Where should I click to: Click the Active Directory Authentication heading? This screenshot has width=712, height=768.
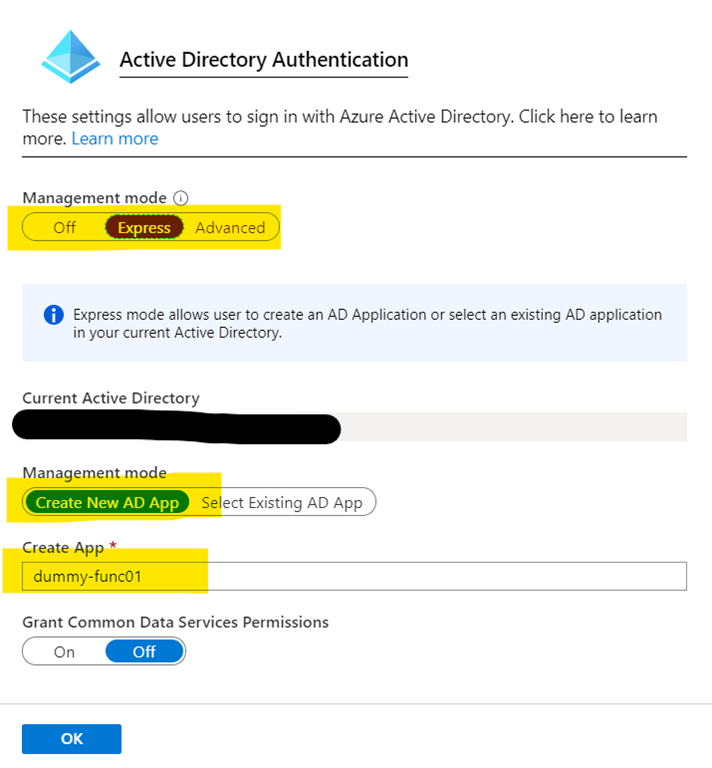(263, 60)
